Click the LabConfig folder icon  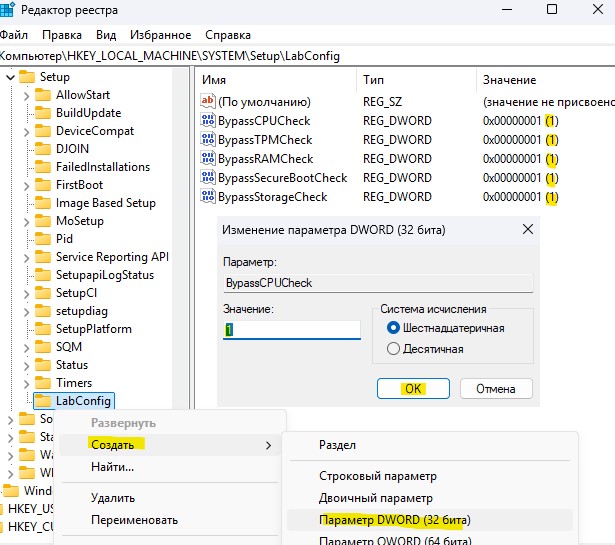43,401
